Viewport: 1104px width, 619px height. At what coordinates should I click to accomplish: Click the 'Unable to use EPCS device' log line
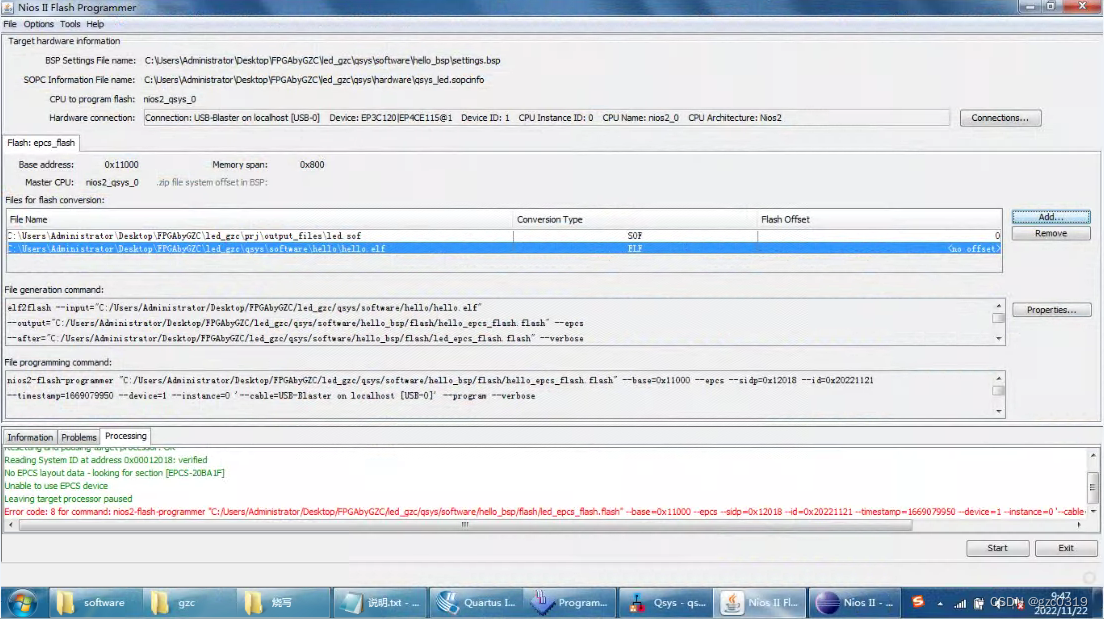click(56, 486)
